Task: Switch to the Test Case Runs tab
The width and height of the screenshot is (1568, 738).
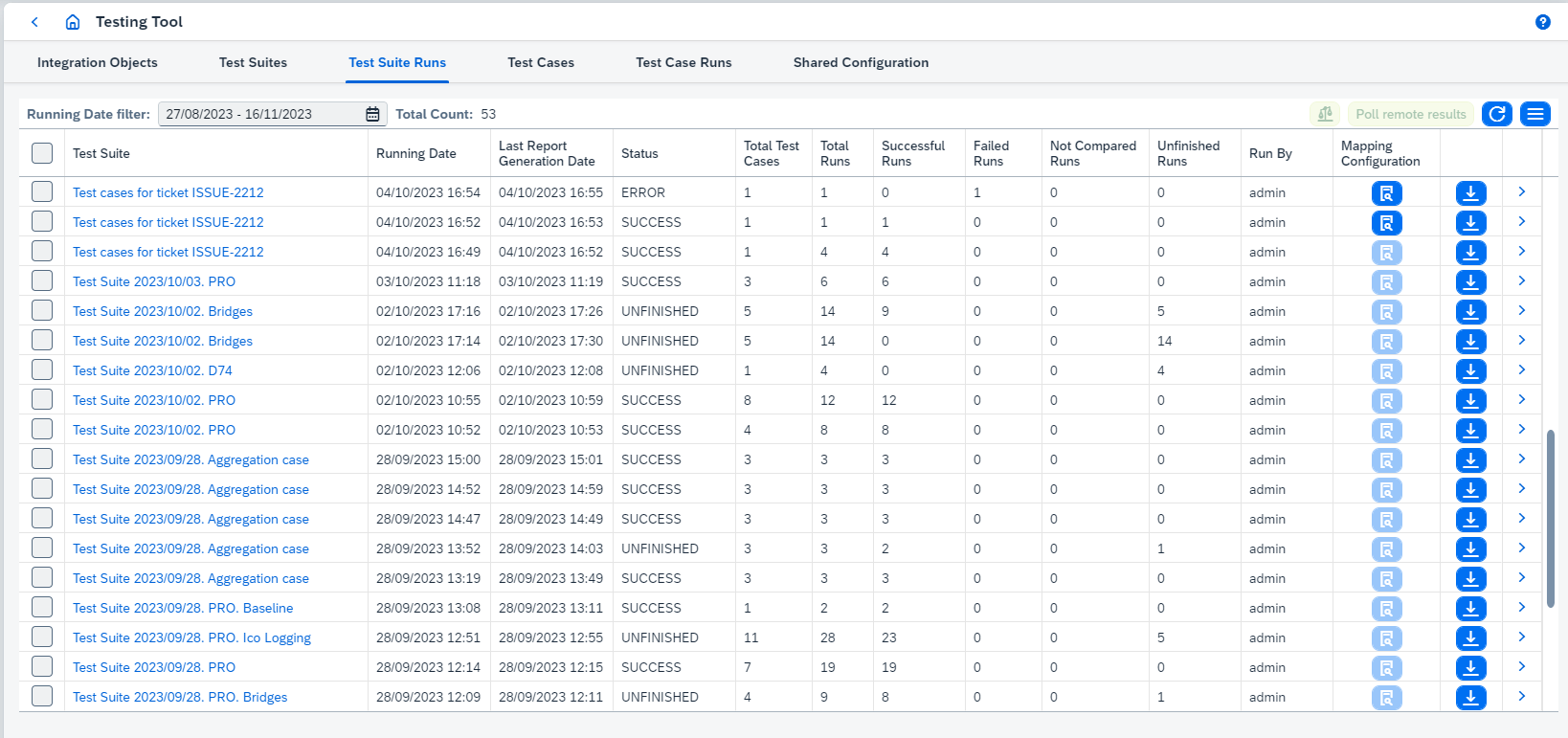Action: pyautogui.click(x=683, y=63)
